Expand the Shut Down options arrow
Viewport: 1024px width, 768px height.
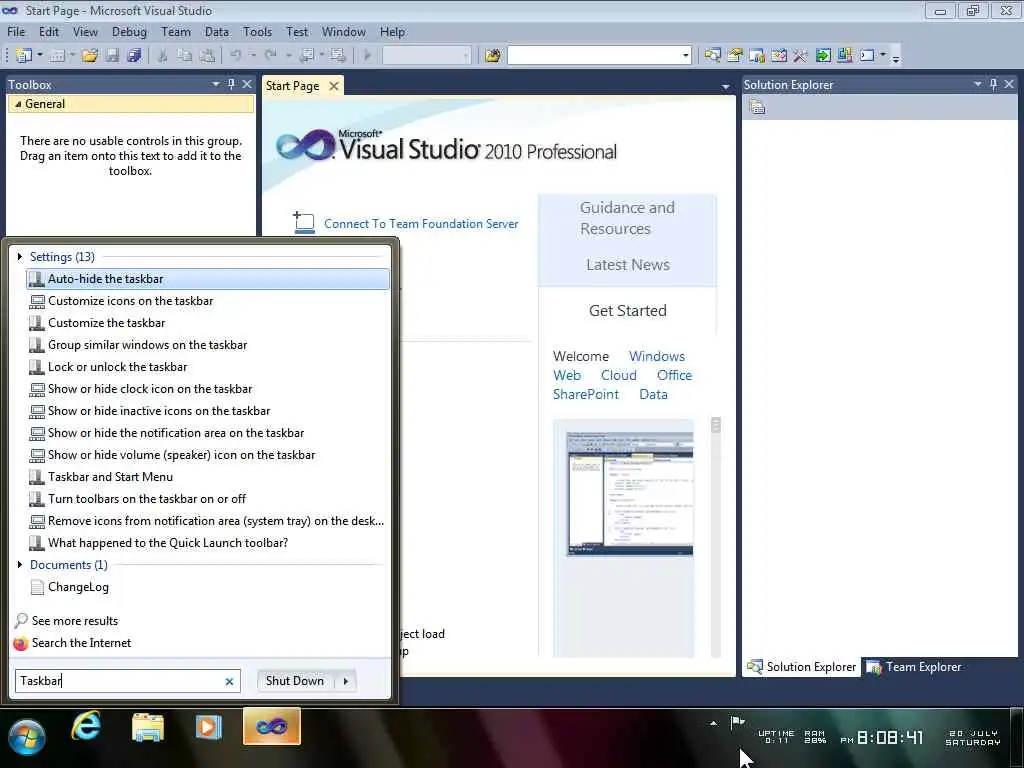tap(345, 681)
